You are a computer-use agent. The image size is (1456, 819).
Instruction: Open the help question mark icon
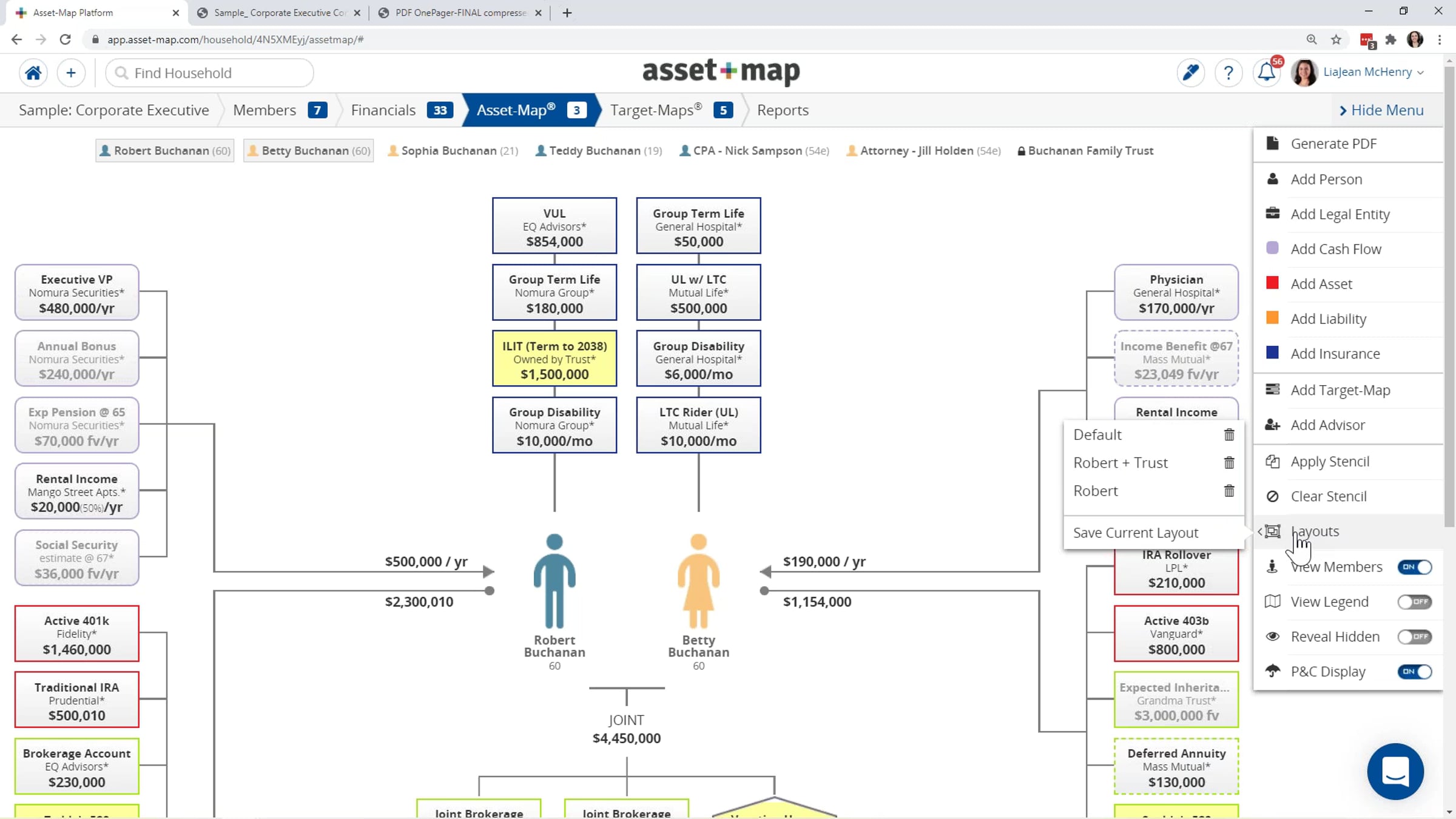tap(1228, 73)
